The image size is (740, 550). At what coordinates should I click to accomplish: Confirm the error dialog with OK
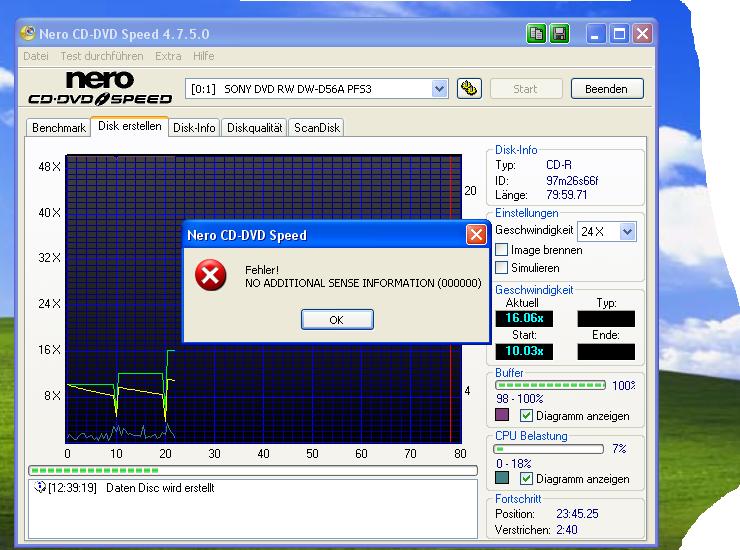337,320
